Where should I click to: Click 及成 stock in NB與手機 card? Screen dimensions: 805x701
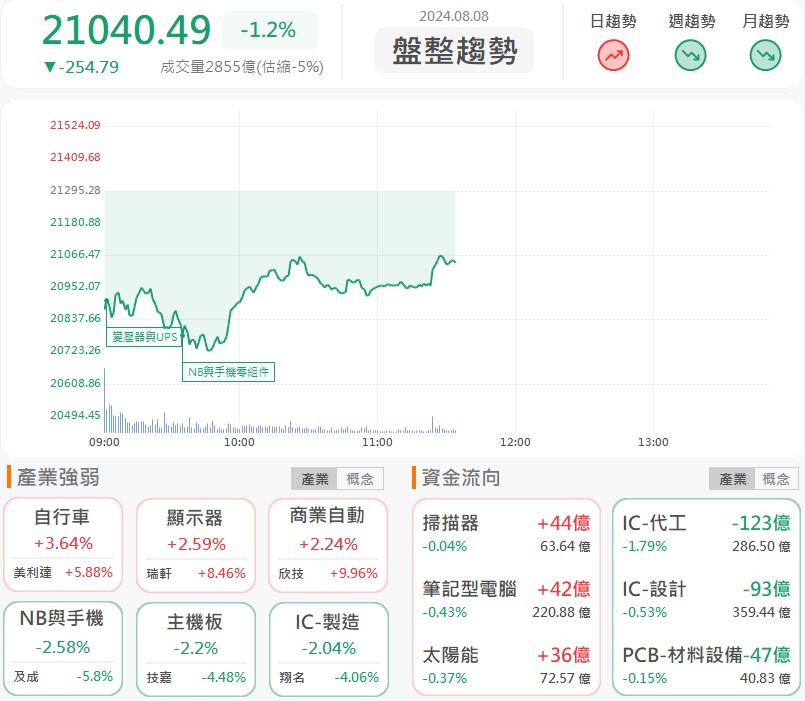pos(26,677)
